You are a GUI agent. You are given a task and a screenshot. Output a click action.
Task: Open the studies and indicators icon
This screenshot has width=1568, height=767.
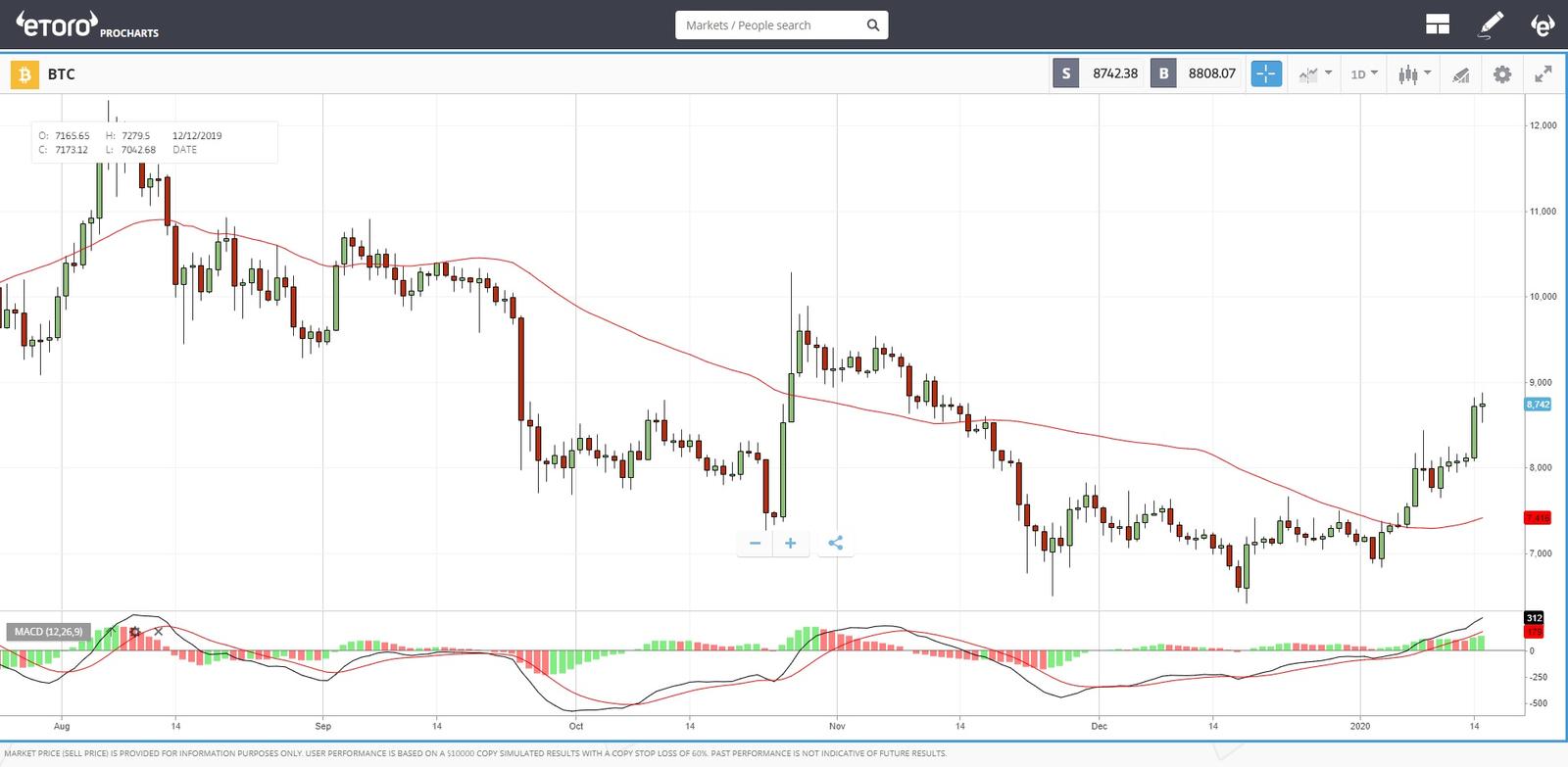[x=1460, y=73]
